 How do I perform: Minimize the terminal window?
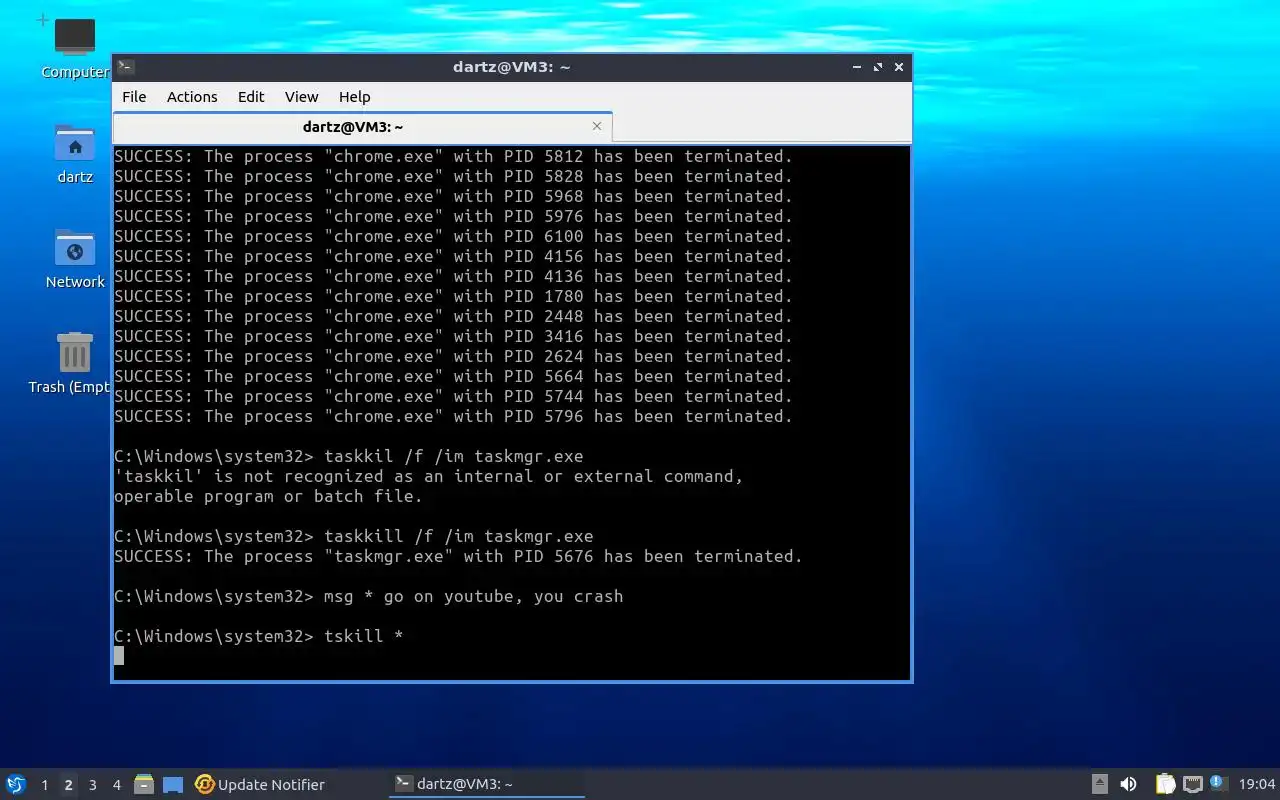click(857, 67)
